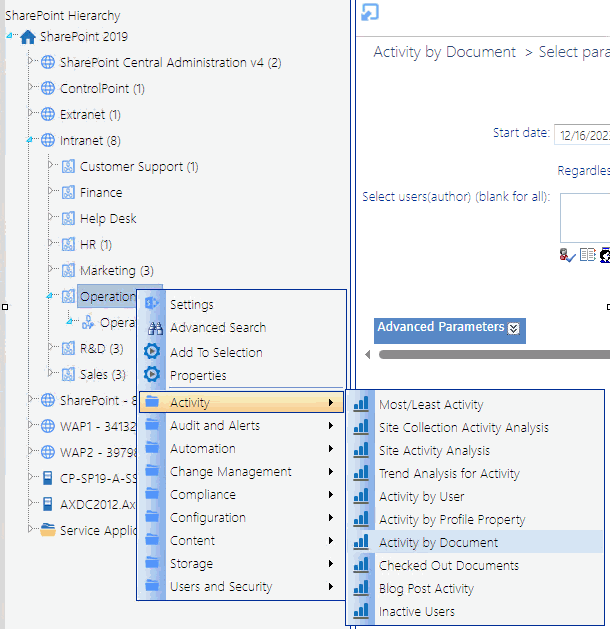Expand the Sales (3) tree node
The height and width of the screenshot is (629, 610).
tap(50, 373)
